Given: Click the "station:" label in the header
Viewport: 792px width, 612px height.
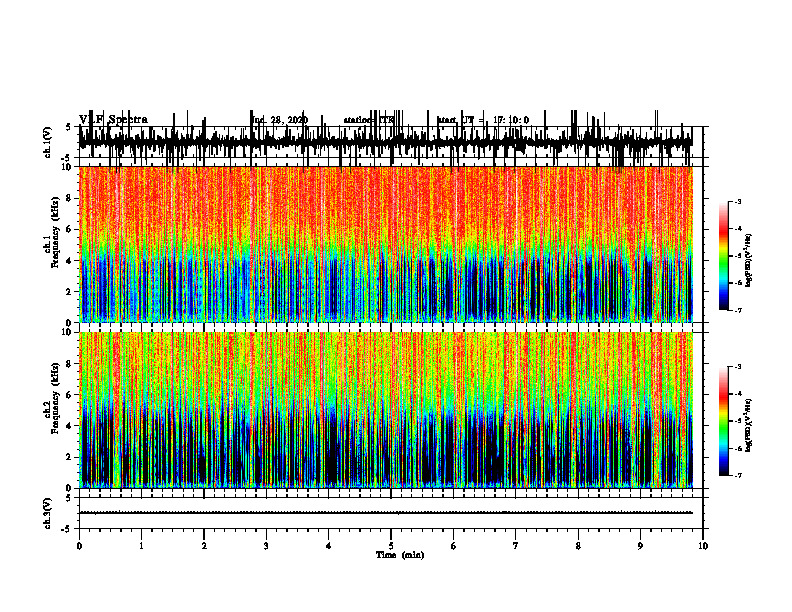Looking at the screenshot, I should [360, 120].
